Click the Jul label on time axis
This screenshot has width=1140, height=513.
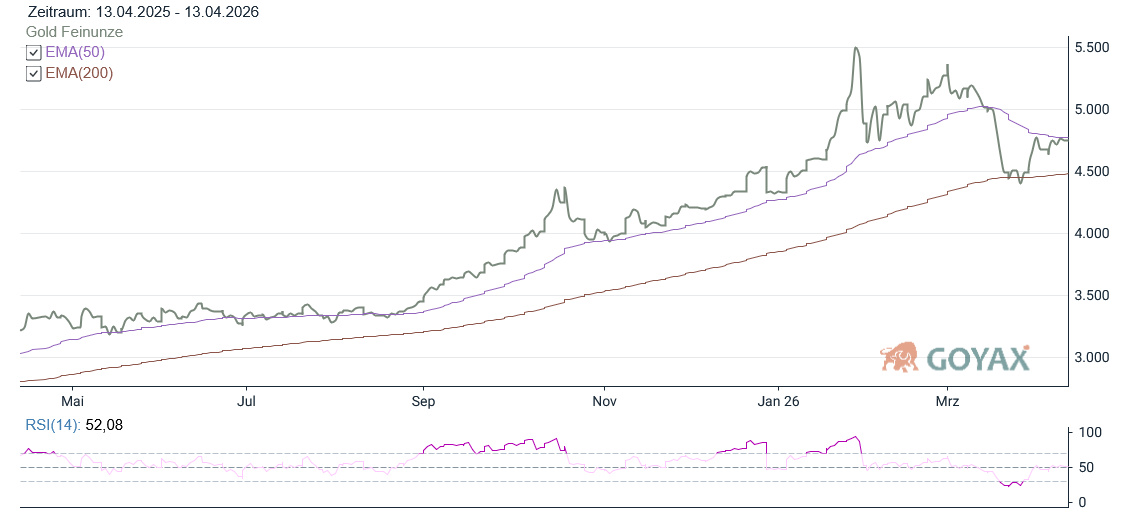pos(248,402)
